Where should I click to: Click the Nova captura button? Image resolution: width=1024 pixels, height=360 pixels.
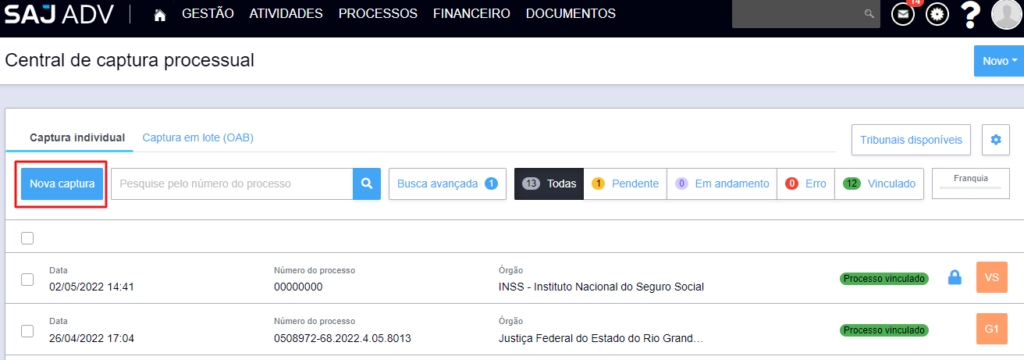tap(62, 184)
